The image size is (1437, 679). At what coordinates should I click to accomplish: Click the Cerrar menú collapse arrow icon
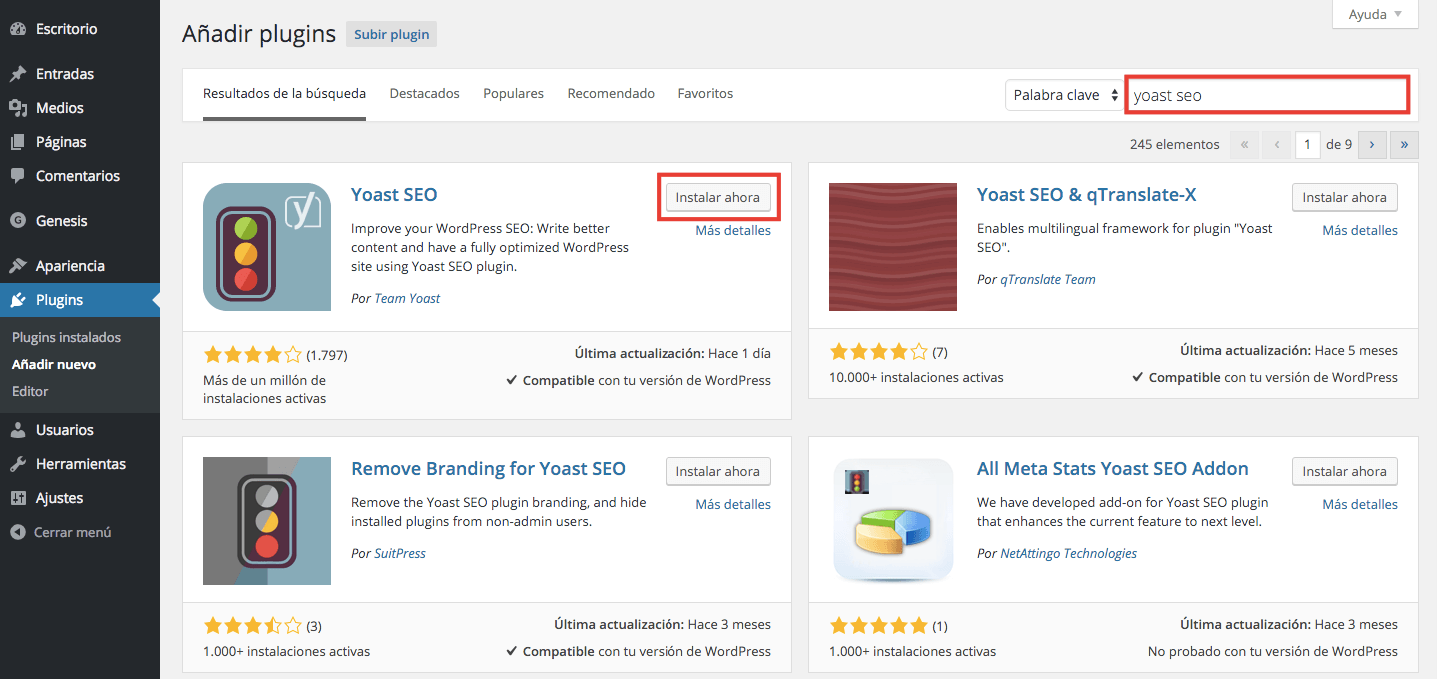pos(17,533)
